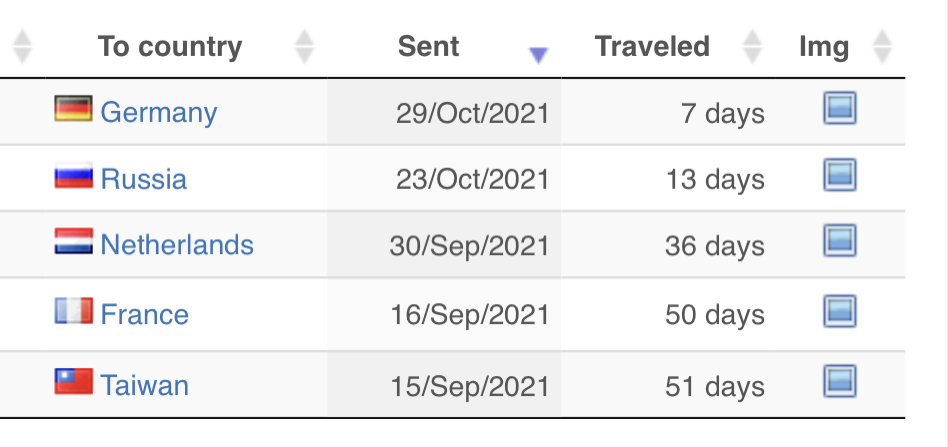Screen dimensions: 948x447
Task: Open the image icon for the Russia postcard
Action: pos(840,175)
